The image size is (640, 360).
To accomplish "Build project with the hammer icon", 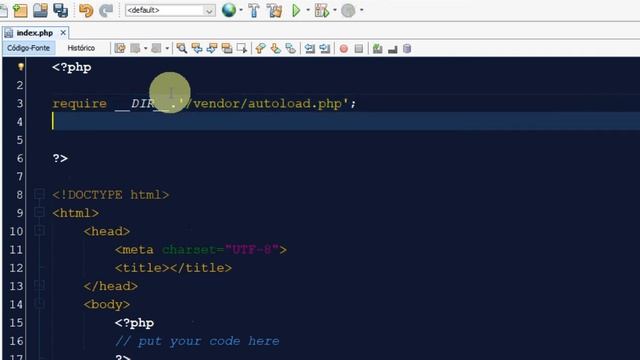I will click(x=254, y=10).
